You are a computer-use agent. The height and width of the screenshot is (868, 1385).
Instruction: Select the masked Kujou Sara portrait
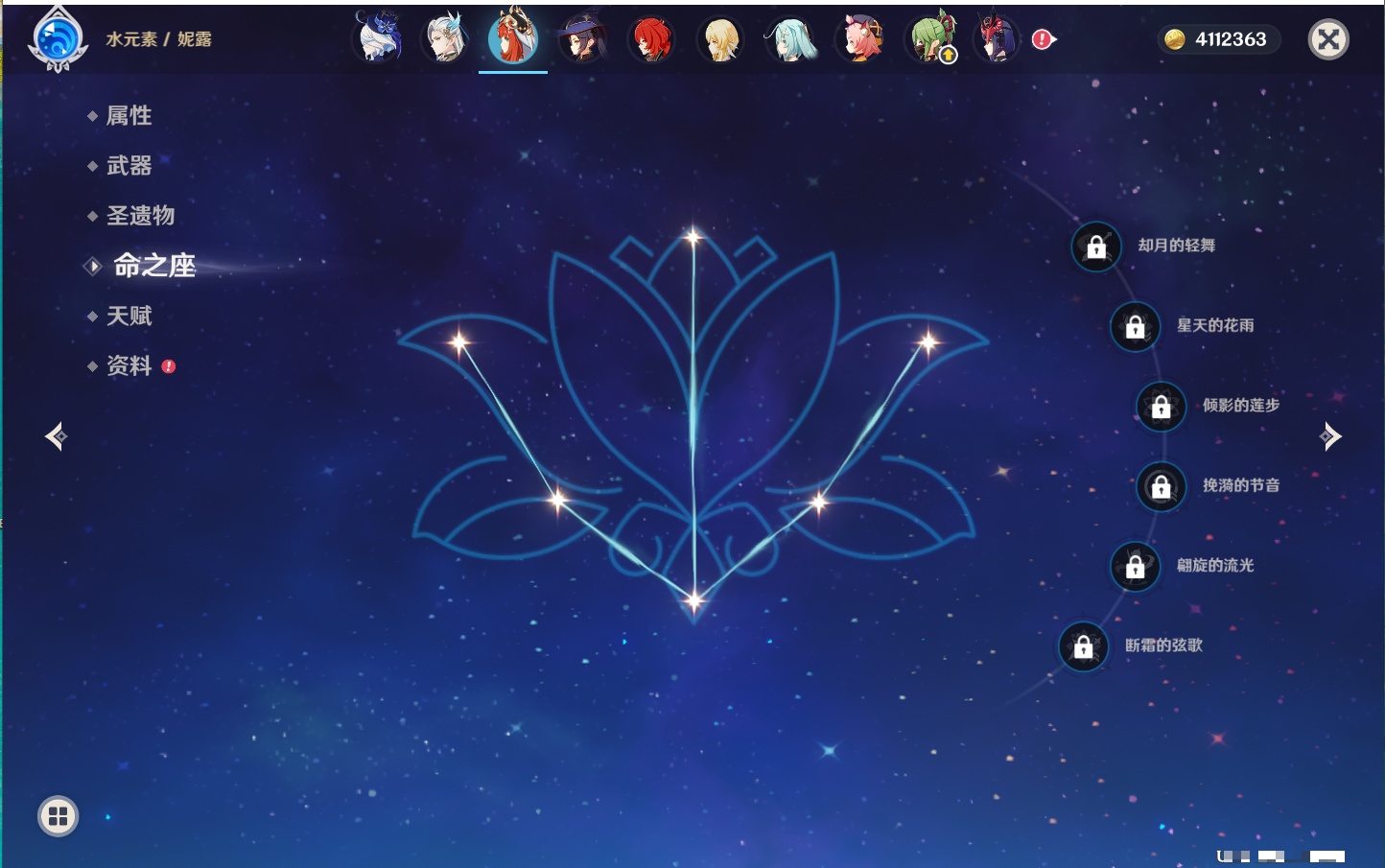click(998, 38)
